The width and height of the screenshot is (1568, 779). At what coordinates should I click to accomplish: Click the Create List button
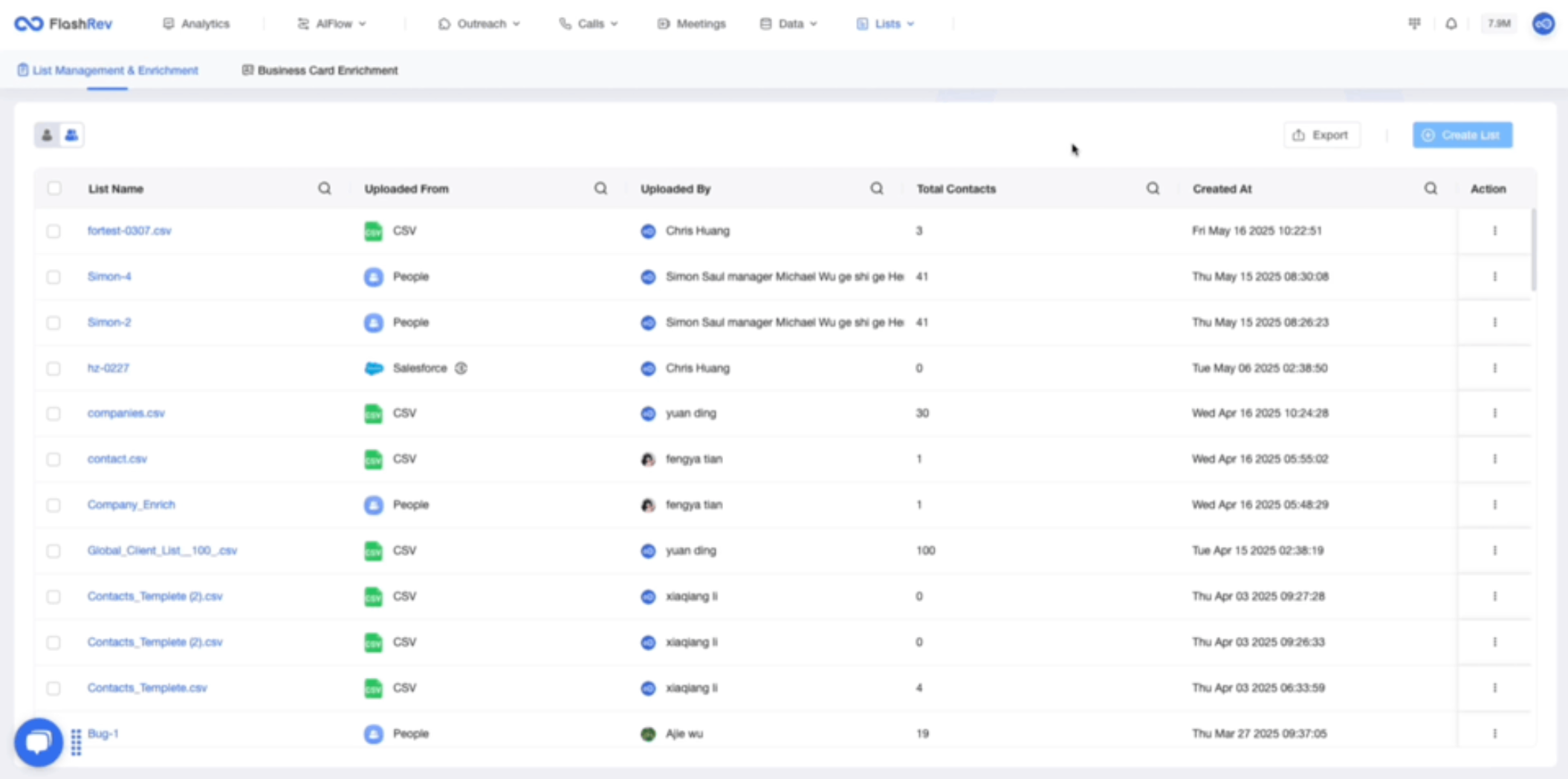click(x=1462, y=135)
